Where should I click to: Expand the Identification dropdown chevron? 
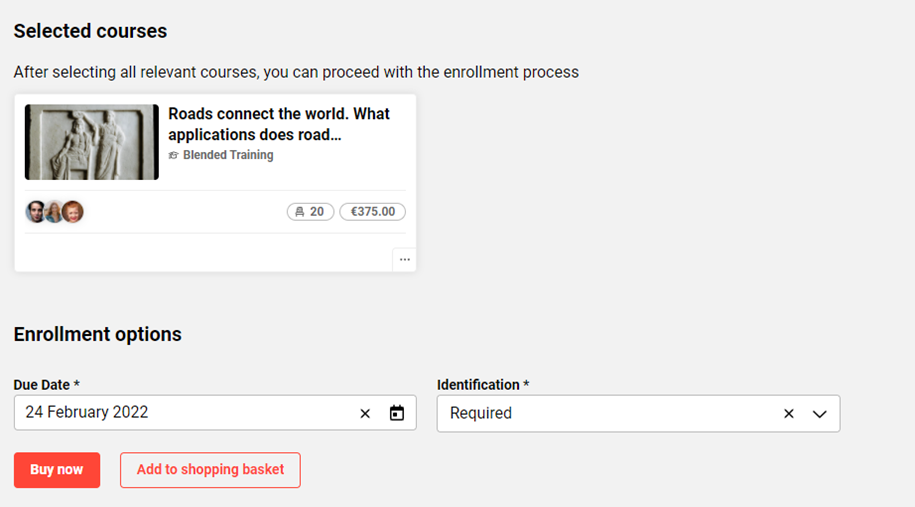[820, 413]
